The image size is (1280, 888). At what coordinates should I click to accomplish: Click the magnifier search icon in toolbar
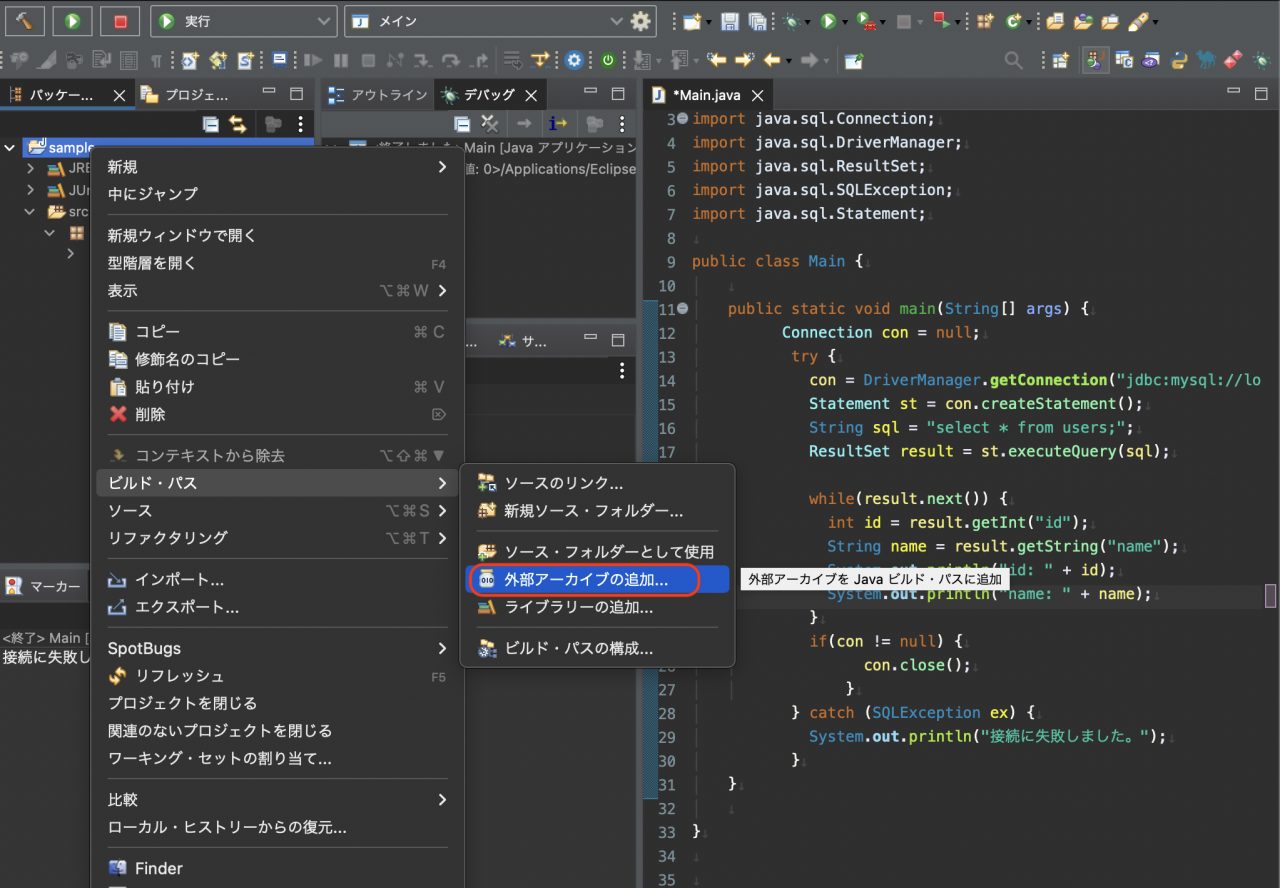tap(1013, 60)
